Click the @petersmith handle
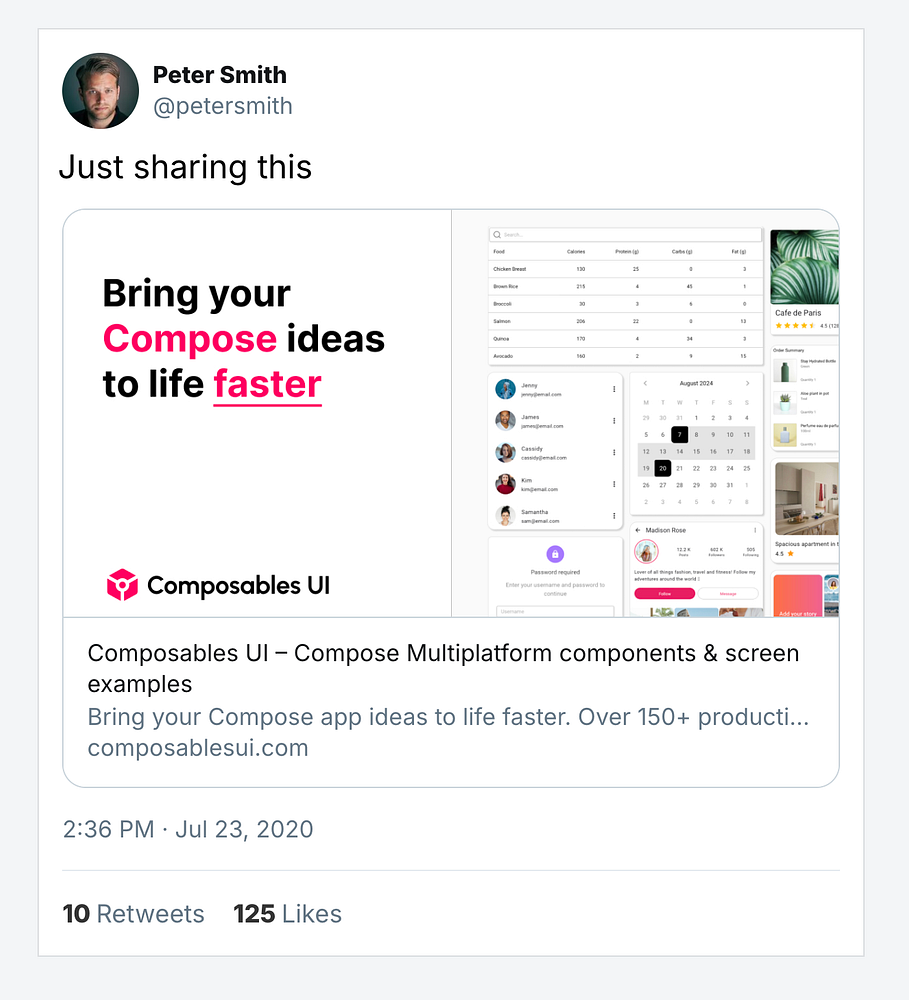 223,106
